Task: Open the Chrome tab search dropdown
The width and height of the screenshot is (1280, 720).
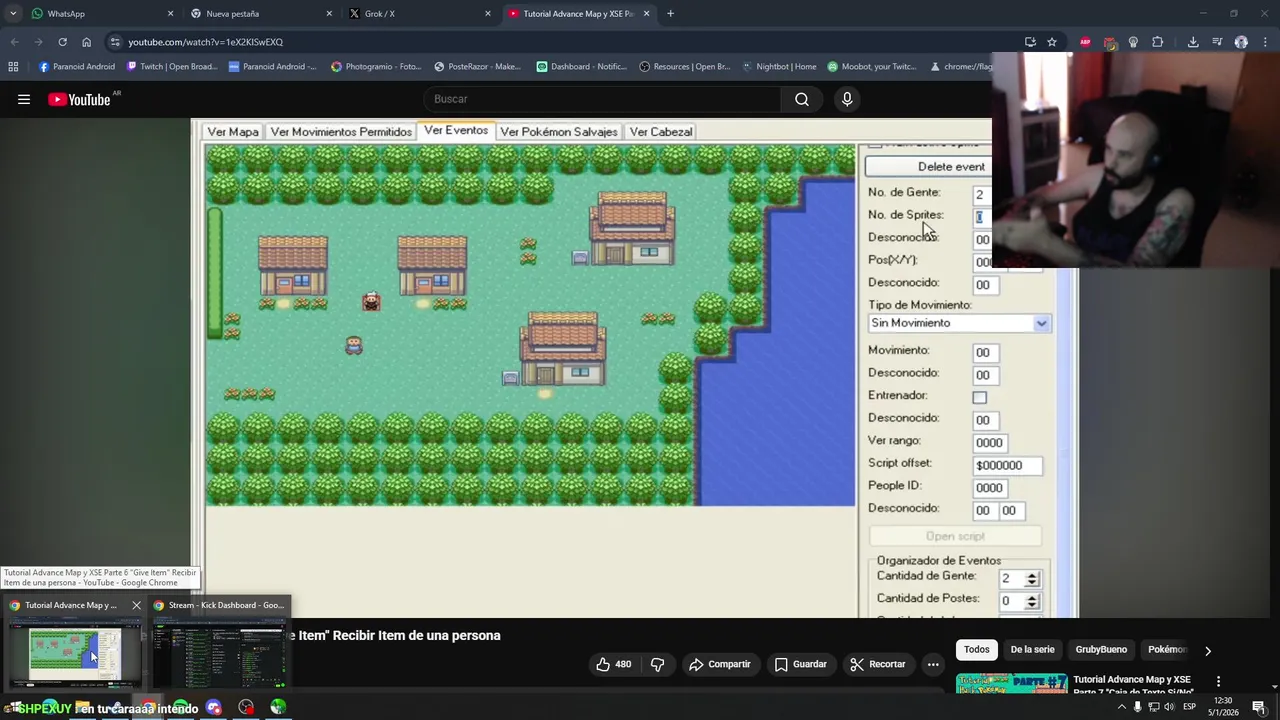Action: 13,14
